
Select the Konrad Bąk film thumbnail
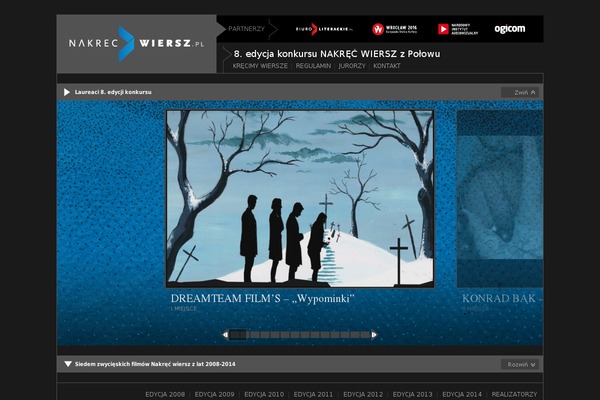(x=499, y=198)
